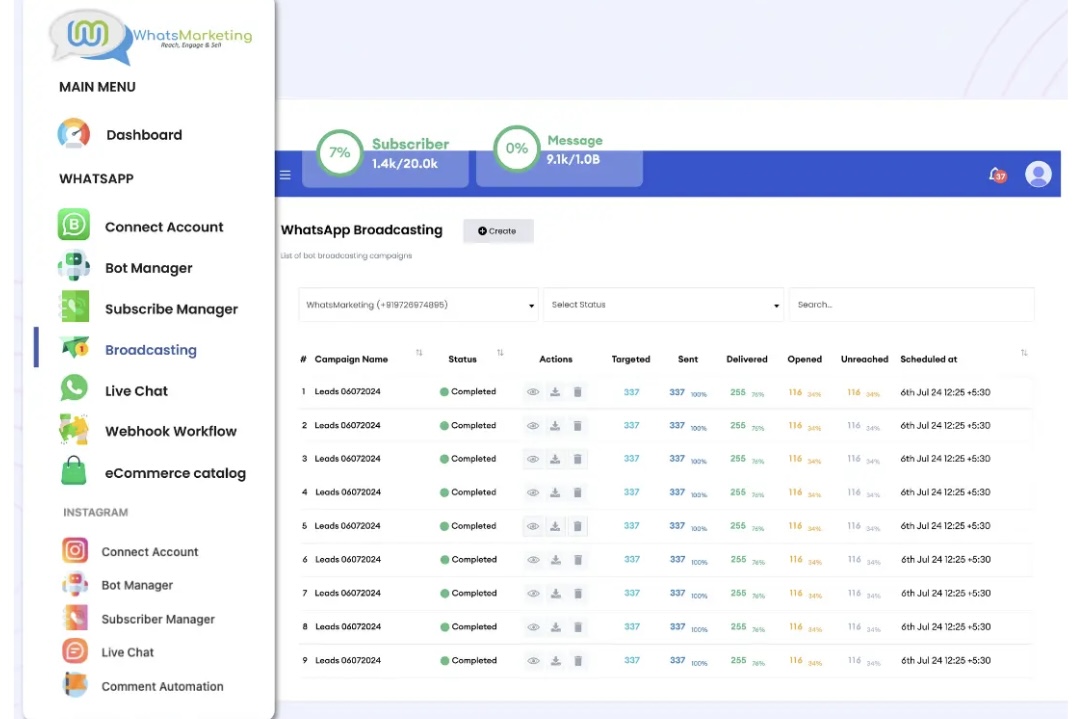Open the WhatsMarketing account dropdown
The height and width of the screenshot is (719, 1077).
click(x=418, y=305)
